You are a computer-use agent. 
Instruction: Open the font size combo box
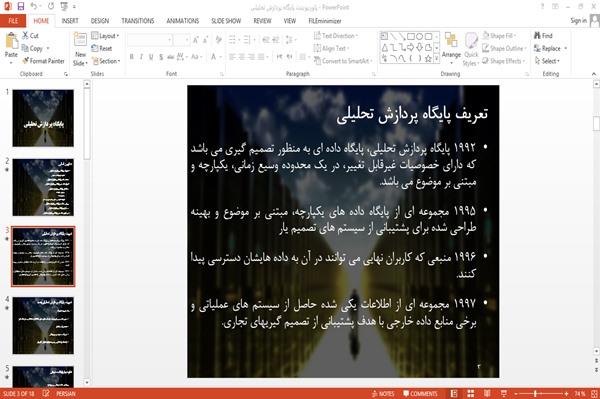[x=181, y=40]
